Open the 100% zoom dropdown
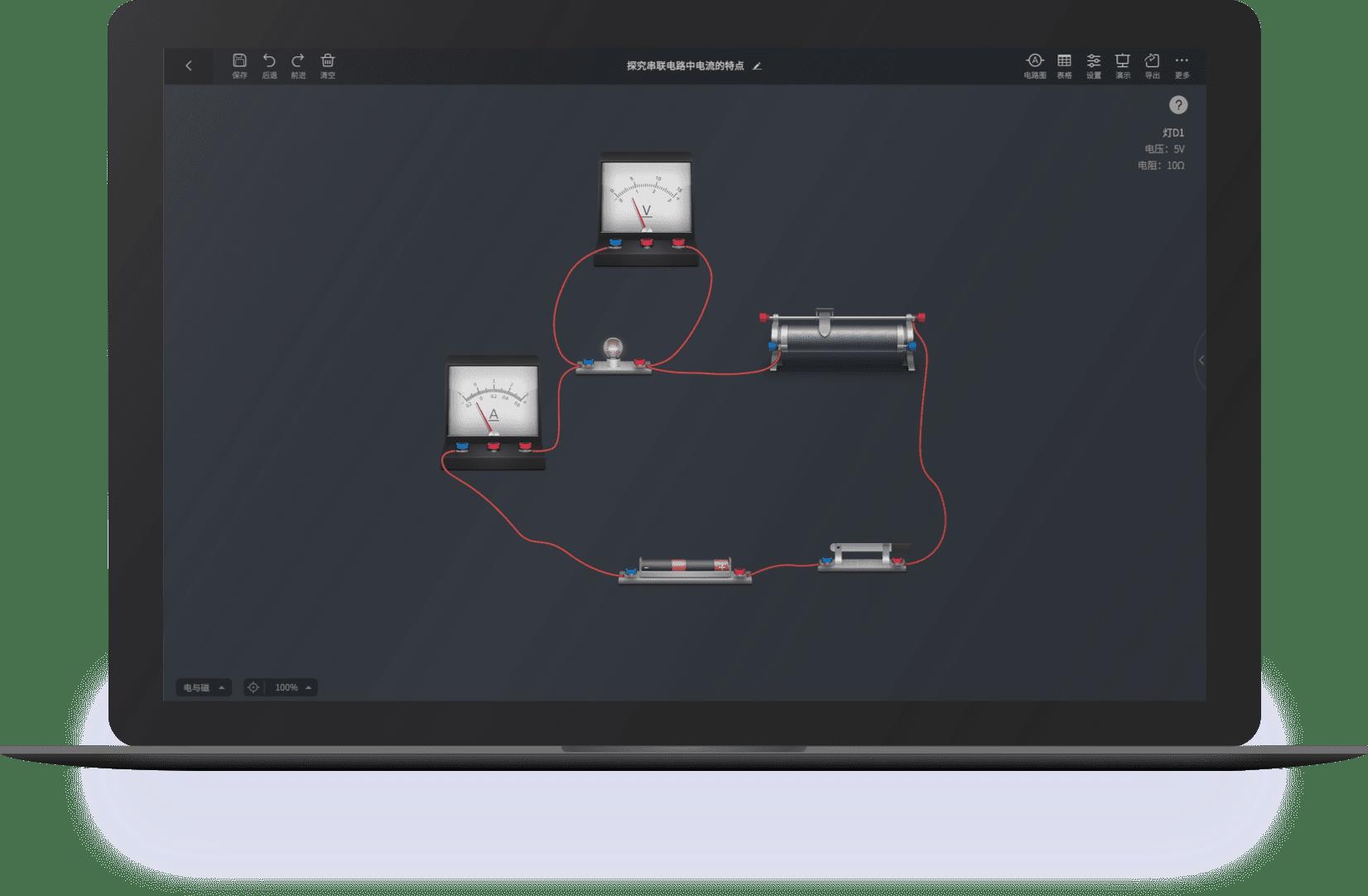This screenshot has width=1368, height=896. pyautogui.click(x=294, y=687)
